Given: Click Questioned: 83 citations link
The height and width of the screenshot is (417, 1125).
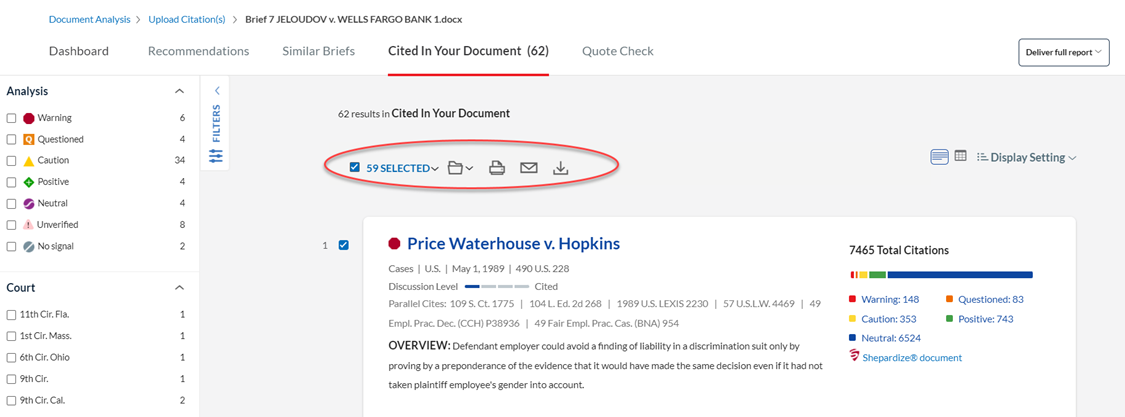Looking at the screenshot, I should click(992, 299).
